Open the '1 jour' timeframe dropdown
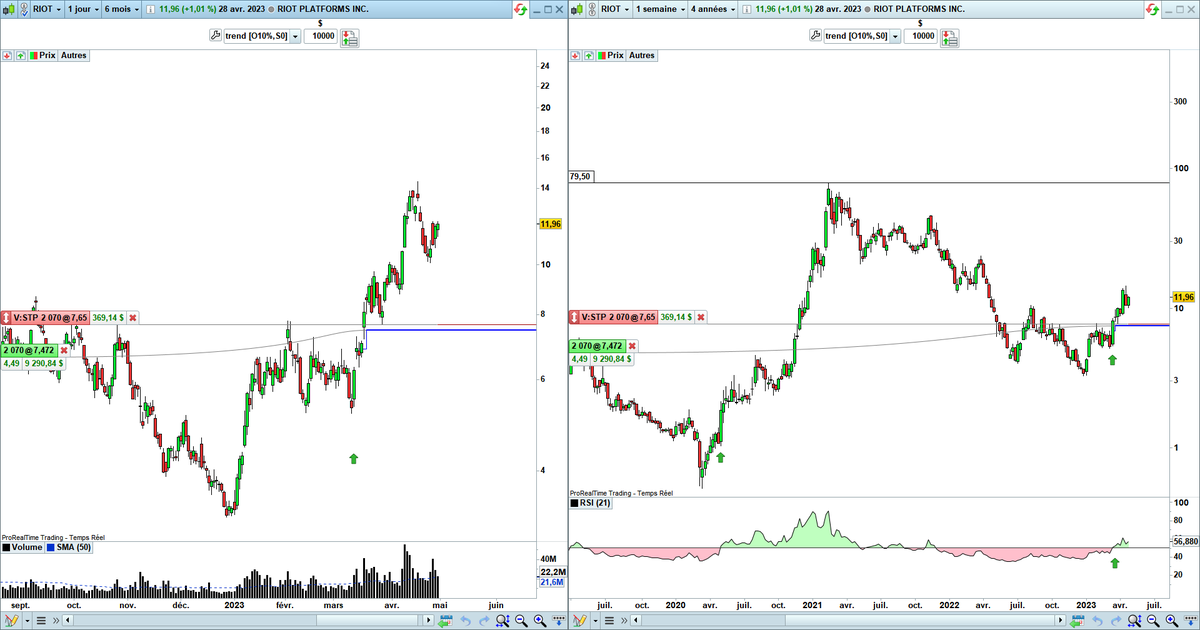 point(83,9)
